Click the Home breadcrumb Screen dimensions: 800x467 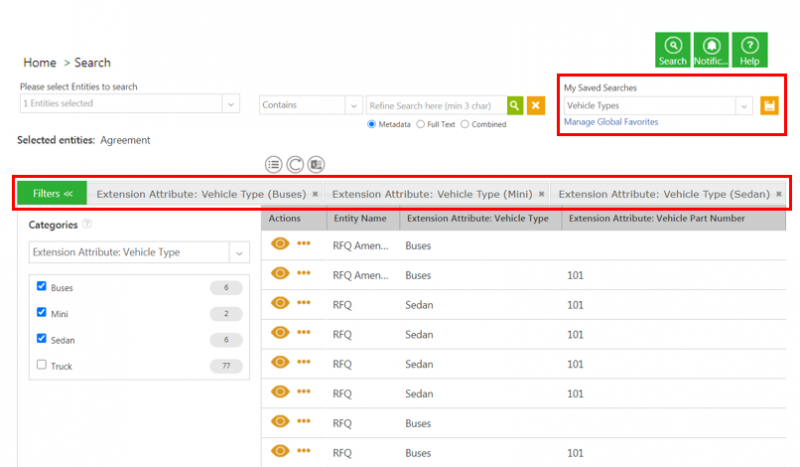(x=40, y=63)
